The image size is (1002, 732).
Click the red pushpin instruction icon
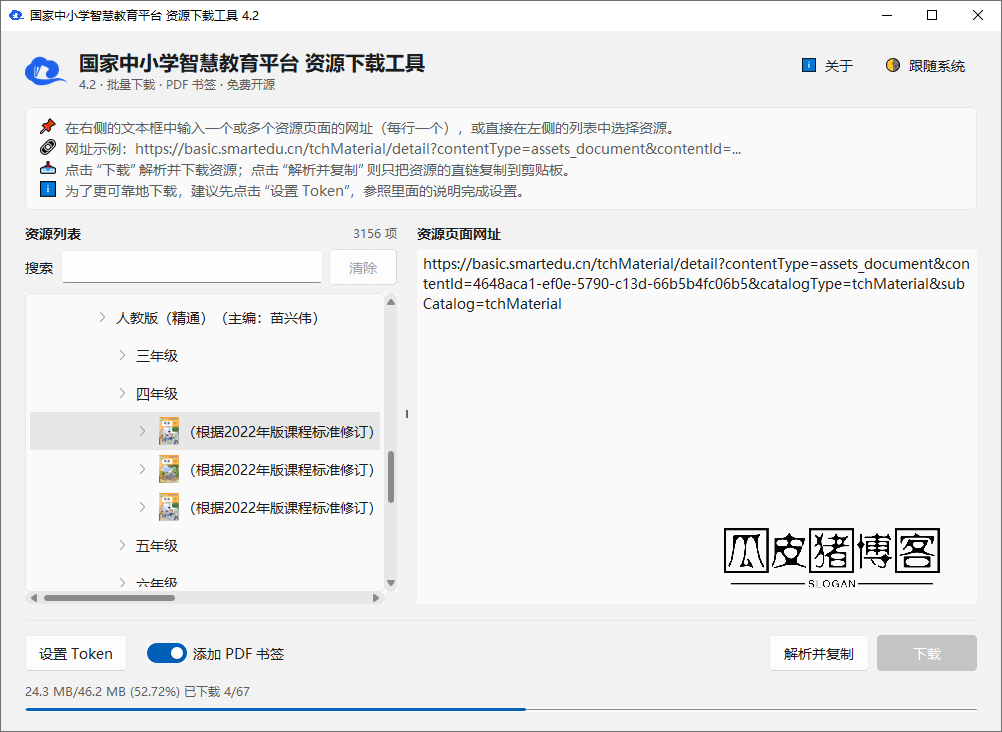click(48, 126)
